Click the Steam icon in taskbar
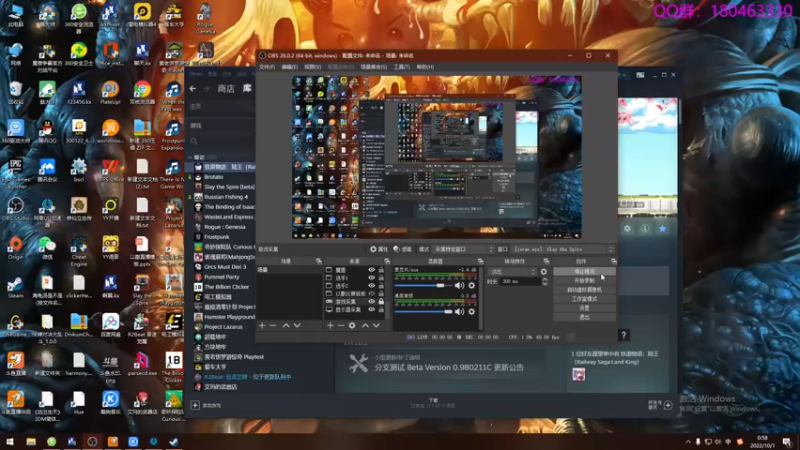Image resolution: width=800 pixels, height=450 pixels. coord(174,442)
